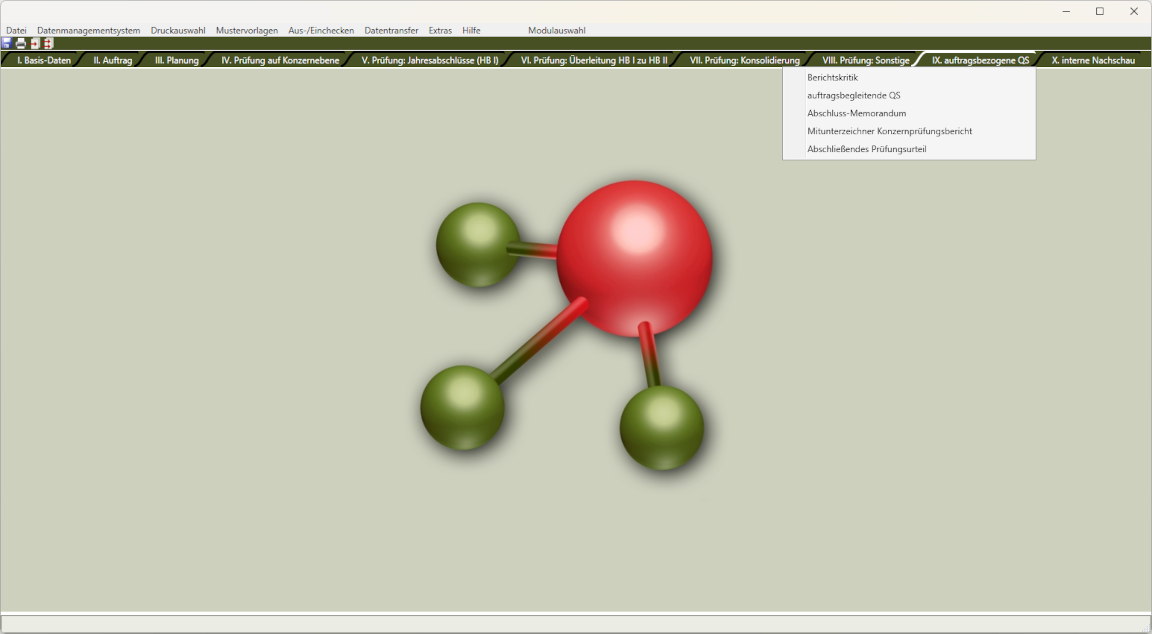Click the single red arrow document icon
This screenshot has width=1152, height=634.
pos(34,44)
